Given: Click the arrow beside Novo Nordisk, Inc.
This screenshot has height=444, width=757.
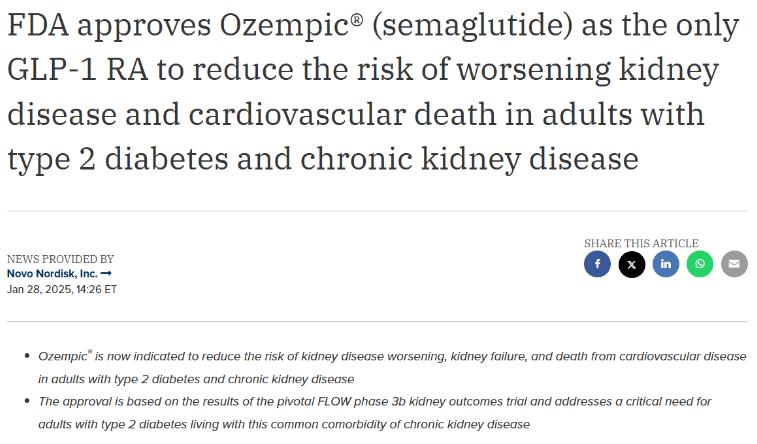Looking at the screenshot, I should pos(106,274).
